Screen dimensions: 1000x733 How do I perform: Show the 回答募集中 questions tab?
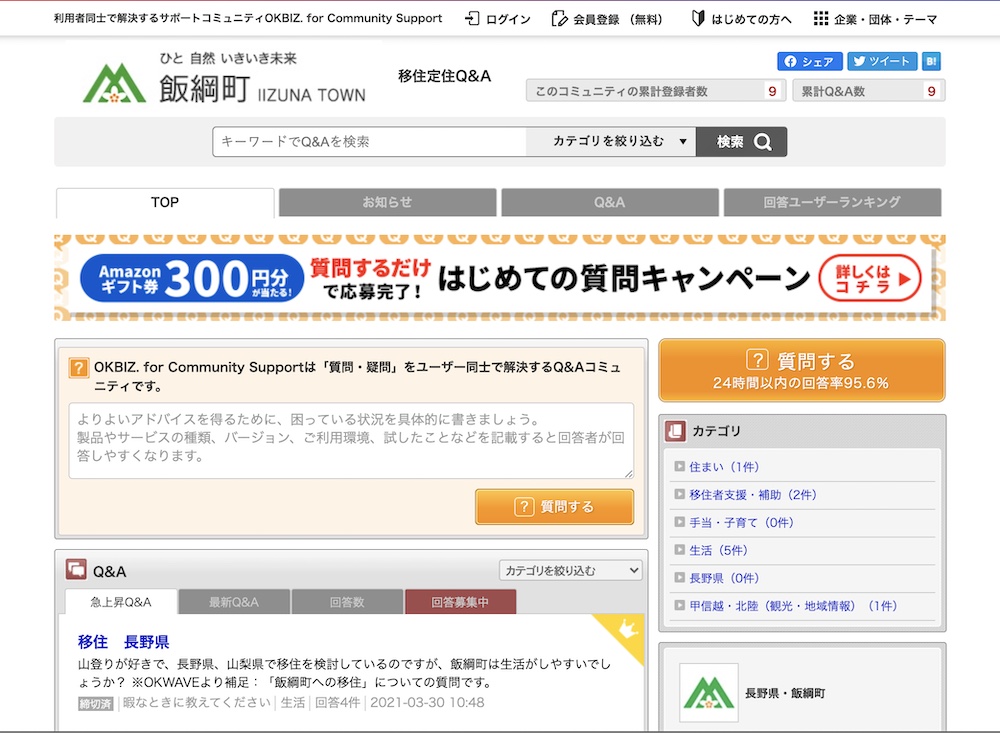coord(460,602)
